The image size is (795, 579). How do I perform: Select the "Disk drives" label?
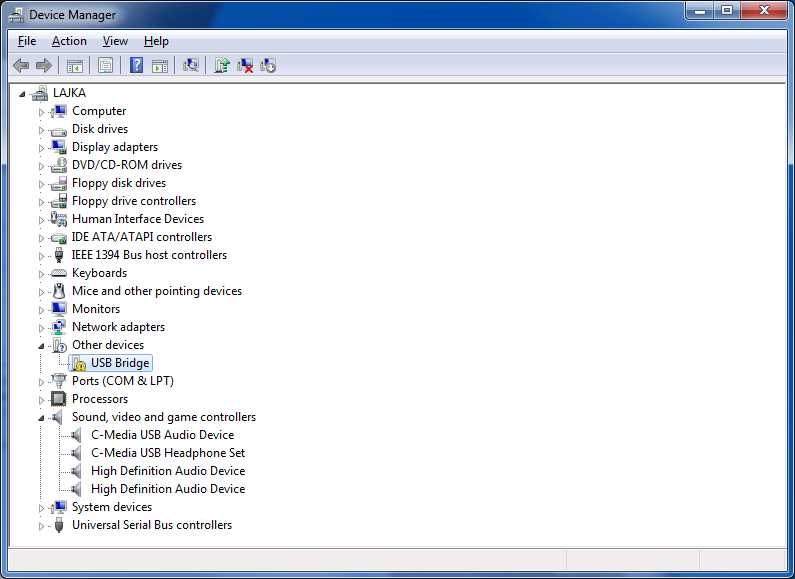(100, 129)
